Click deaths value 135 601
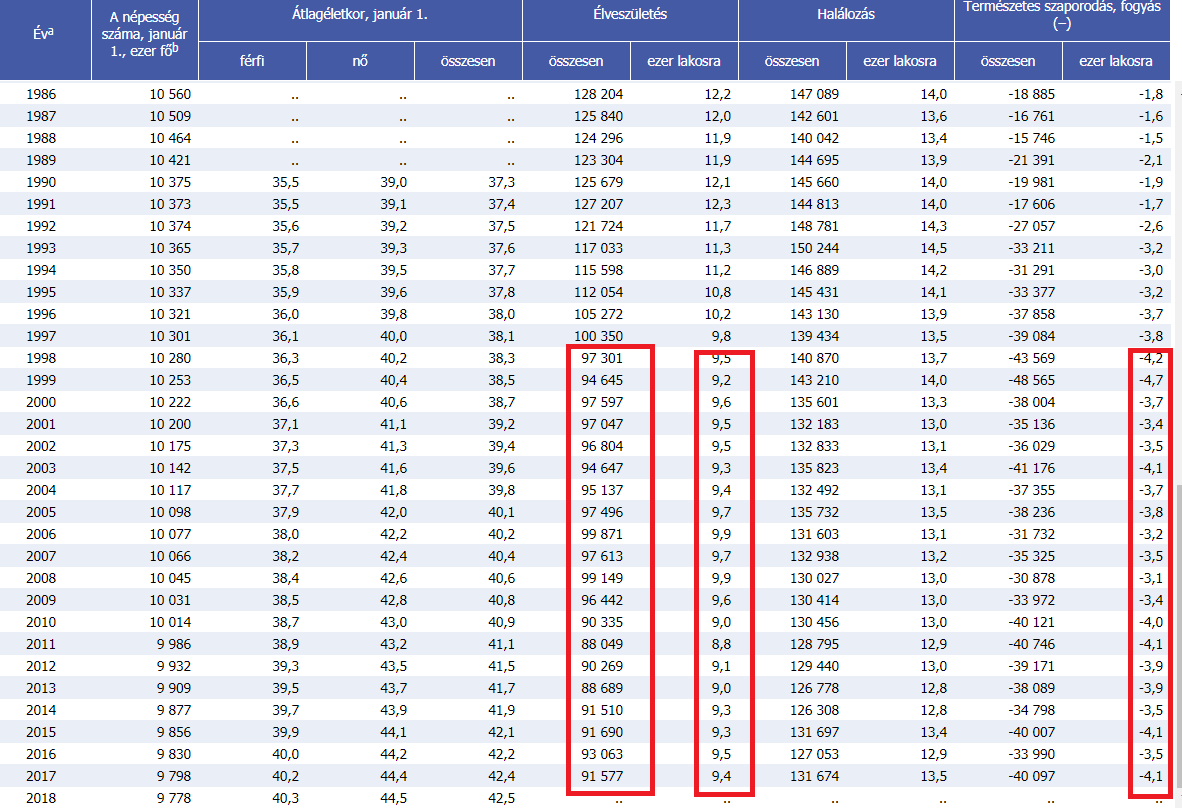Viewport: 1182px width, 808px height. click(814, 402)
